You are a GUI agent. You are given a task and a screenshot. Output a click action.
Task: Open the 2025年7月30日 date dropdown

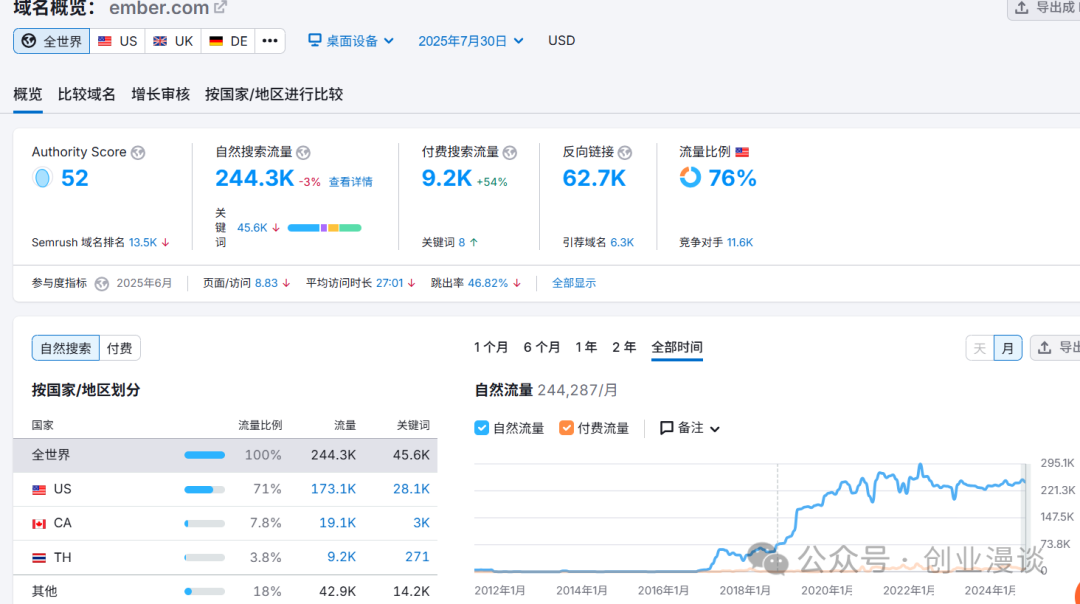(471, 41)
